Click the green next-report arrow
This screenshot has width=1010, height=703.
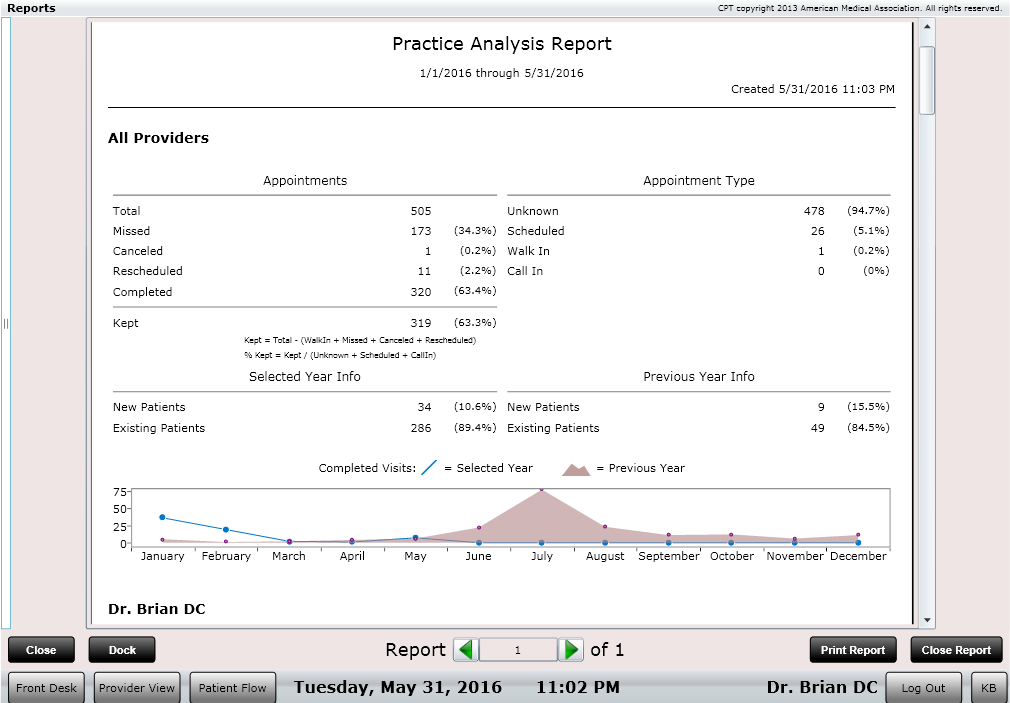571,650
